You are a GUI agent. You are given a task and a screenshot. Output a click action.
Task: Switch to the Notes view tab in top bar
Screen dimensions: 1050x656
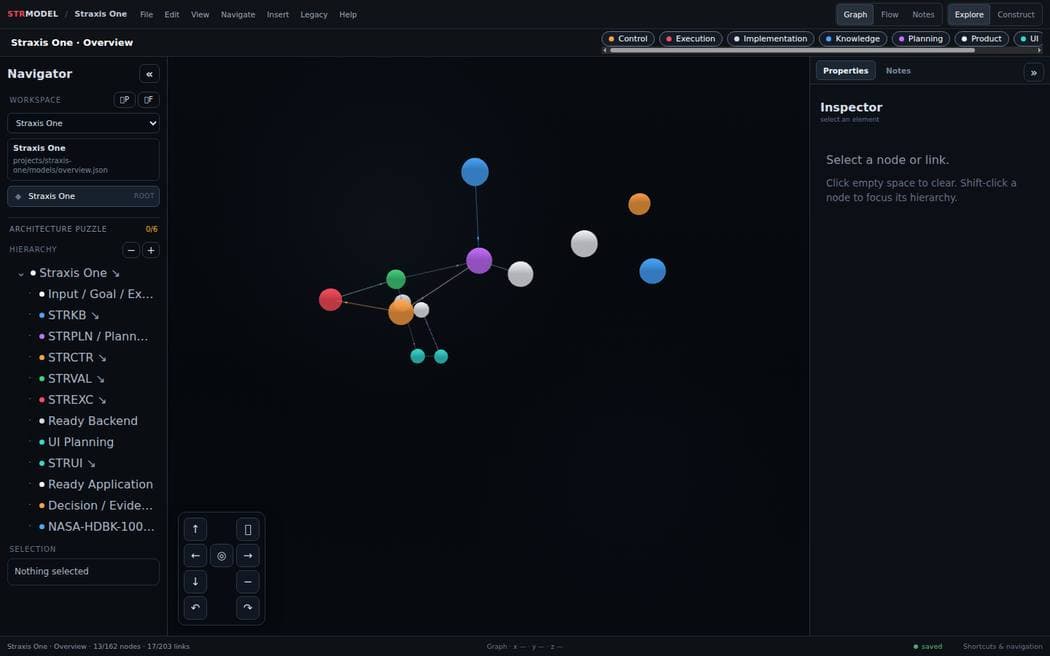click(x=923, y=14)
